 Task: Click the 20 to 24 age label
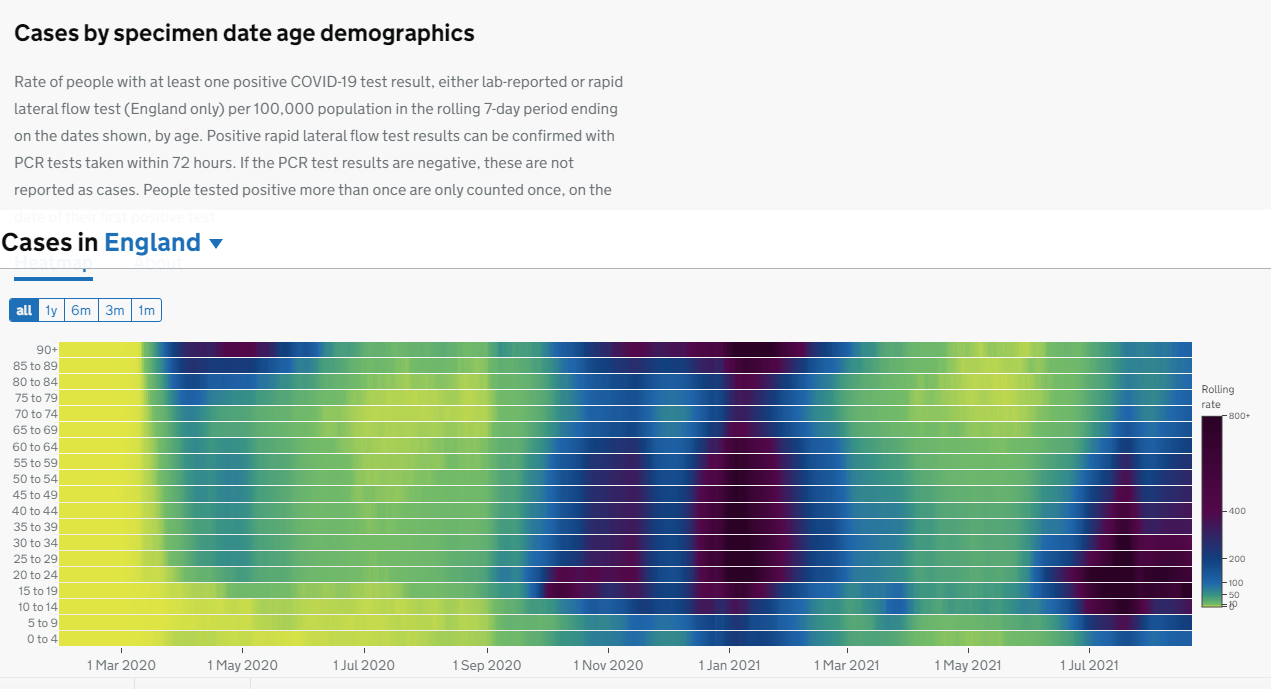click(x=35, y=575)
